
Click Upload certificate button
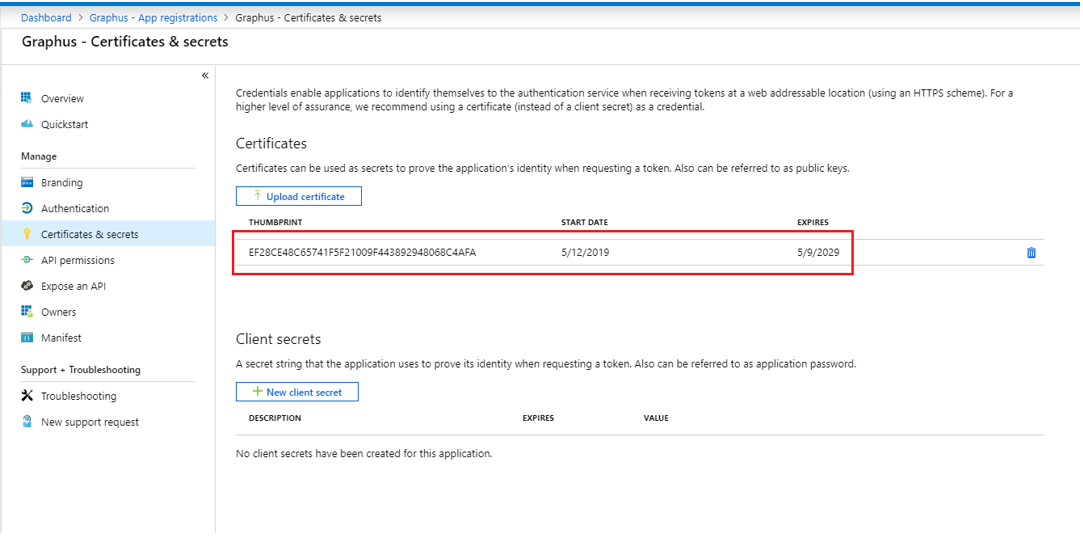tap(298, 196)
